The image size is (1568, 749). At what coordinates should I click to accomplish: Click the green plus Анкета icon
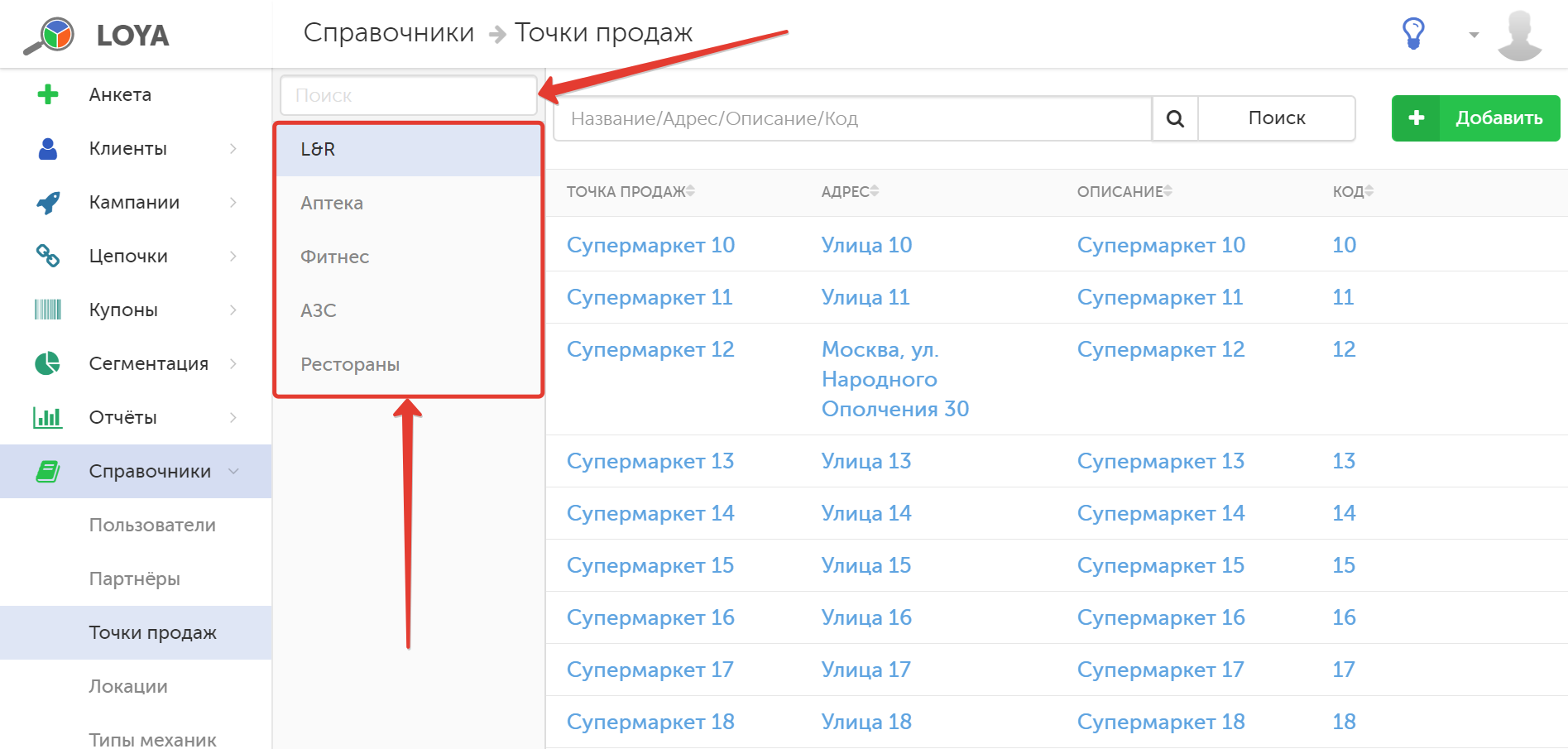pos(48,94)
